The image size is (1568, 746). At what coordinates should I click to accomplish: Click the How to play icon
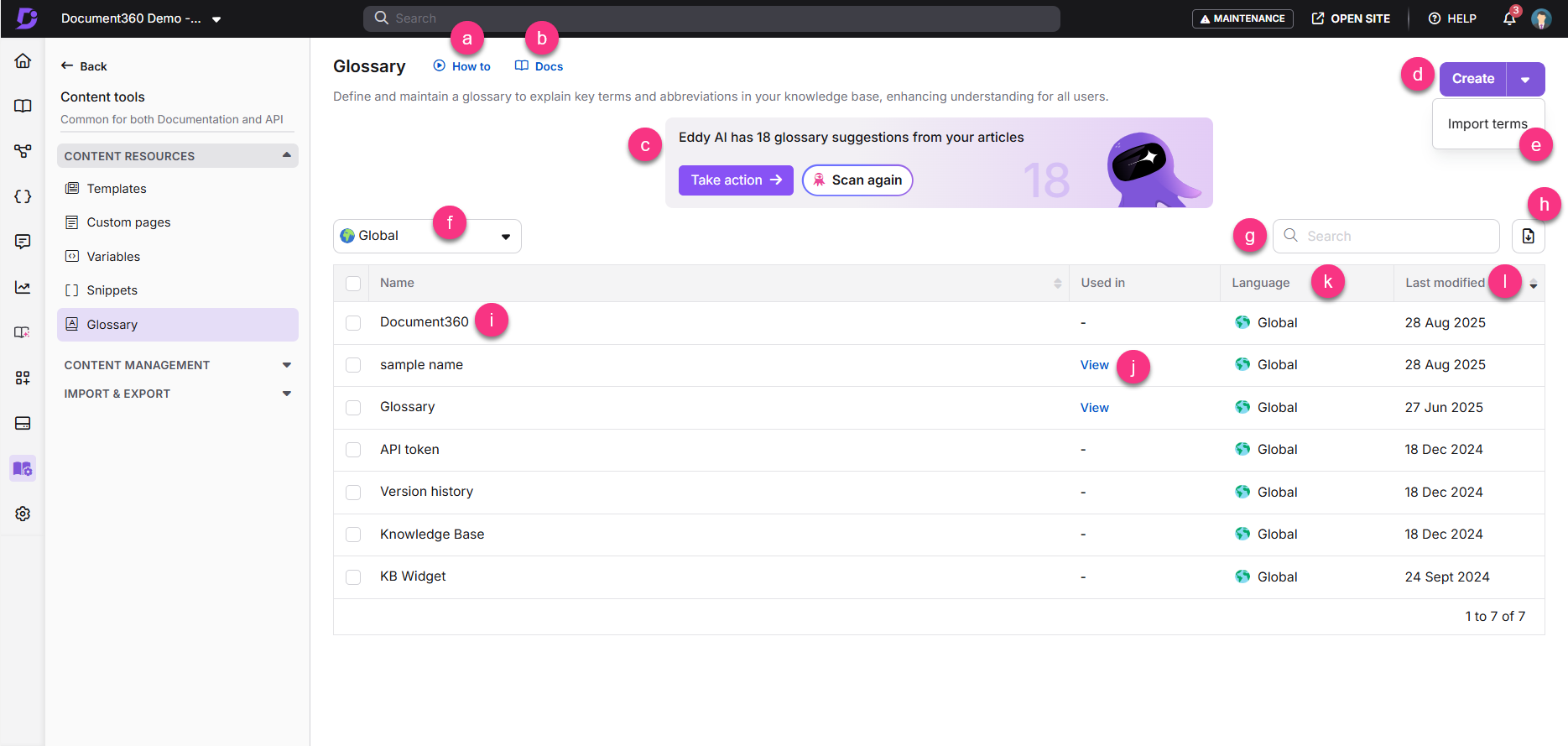439,65
